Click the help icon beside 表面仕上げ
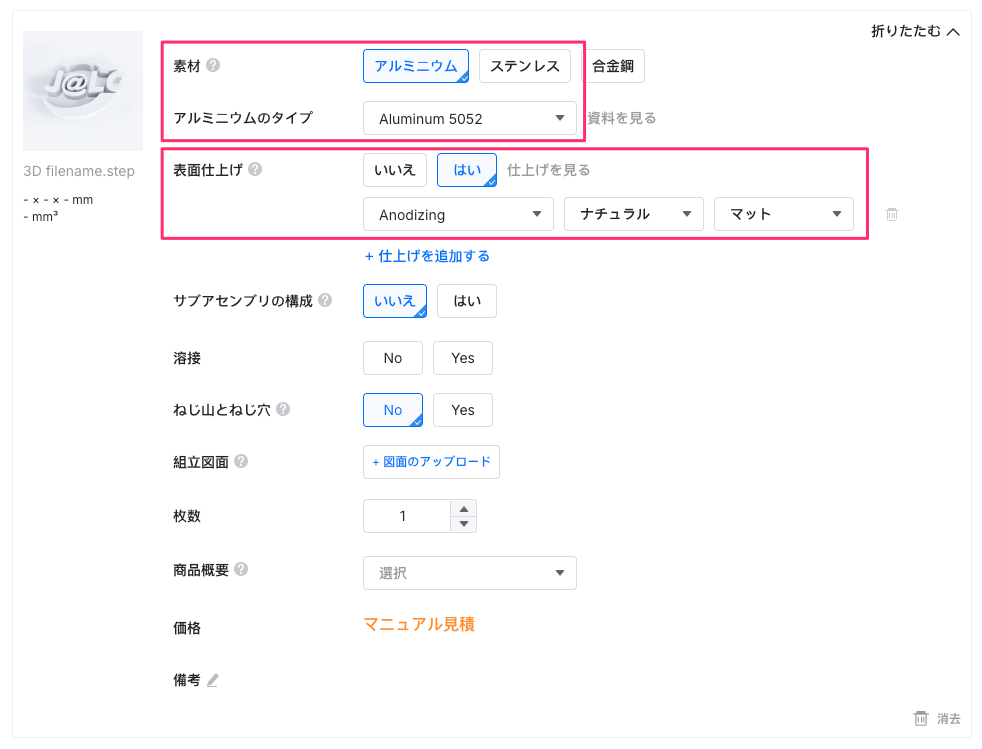 (x=255, y=169)
